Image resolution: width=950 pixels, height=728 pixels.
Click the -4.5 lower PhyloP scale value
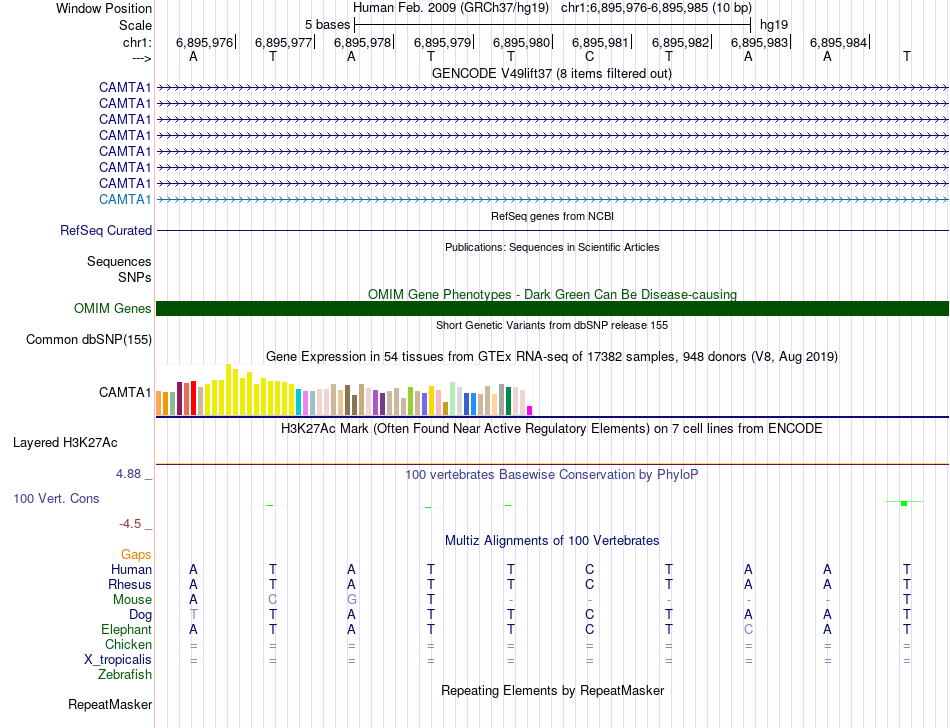click(x=130, y=523)
